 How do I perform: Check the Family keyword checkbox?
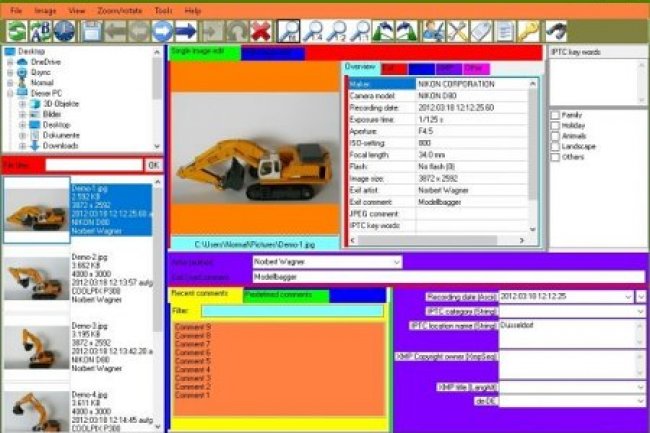click(x=555, y=114)
